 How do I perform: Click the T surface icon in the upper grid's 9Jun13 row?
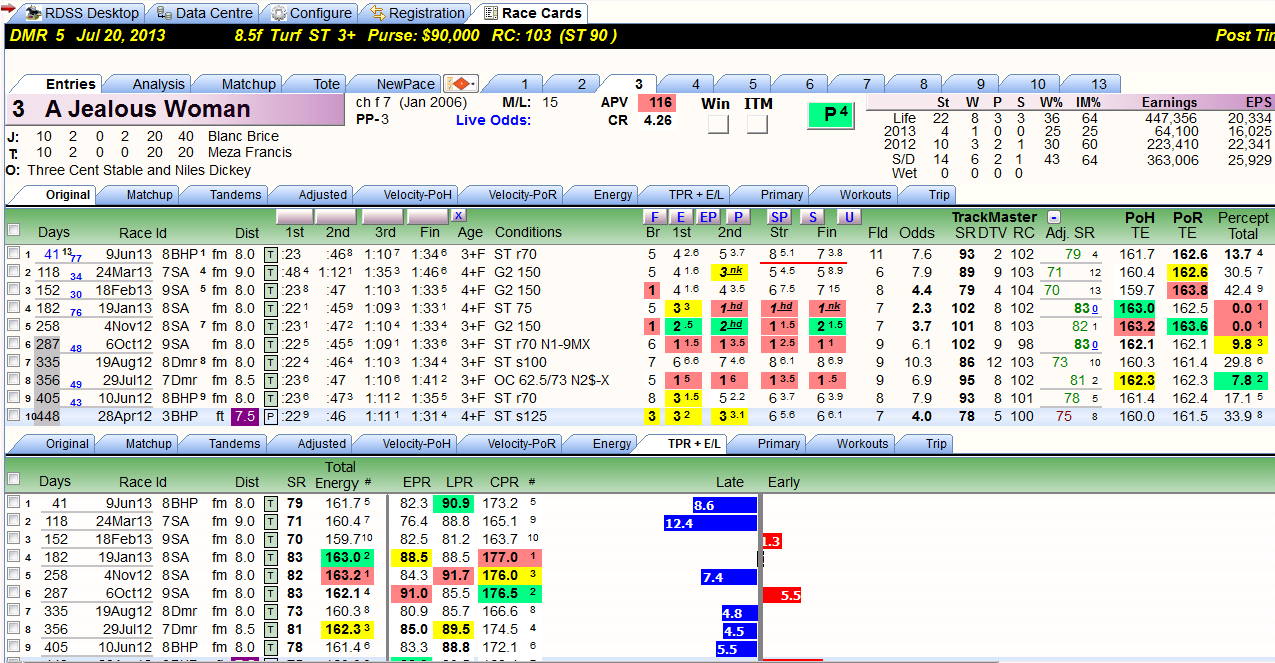pyautogui.click(x=271, y=254)
